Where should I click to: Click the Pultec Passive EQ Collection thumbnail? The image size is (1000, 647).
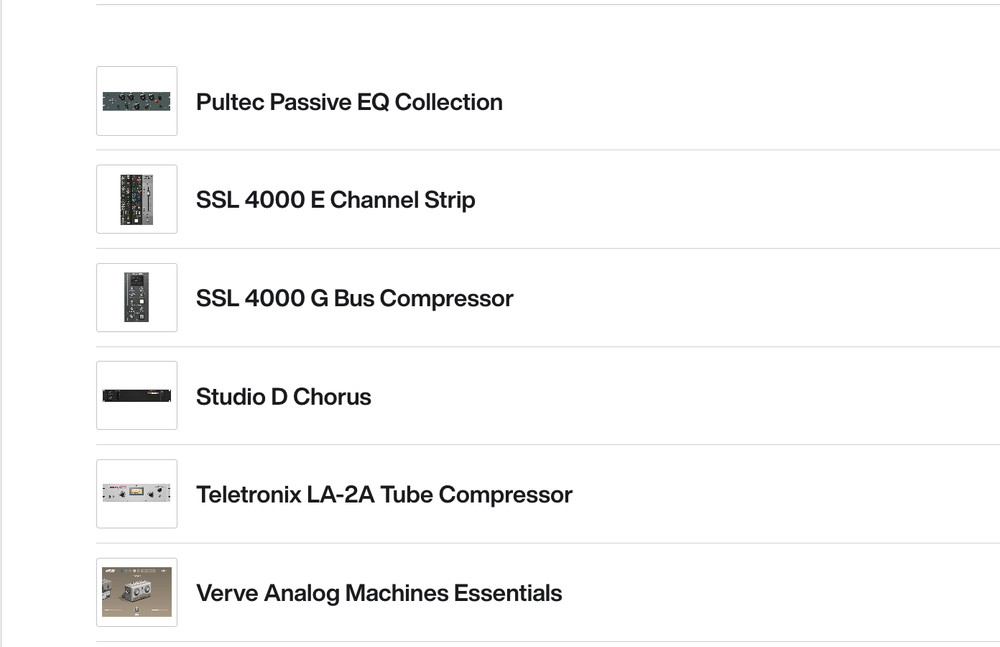click(136, 101)
